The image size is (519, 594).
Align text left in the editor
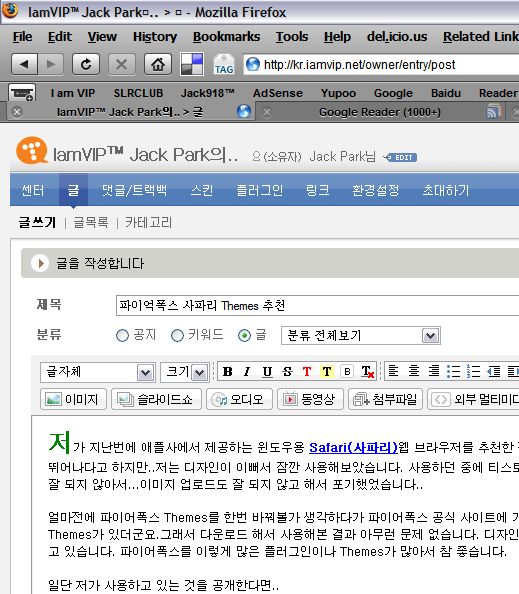[394, 371]
